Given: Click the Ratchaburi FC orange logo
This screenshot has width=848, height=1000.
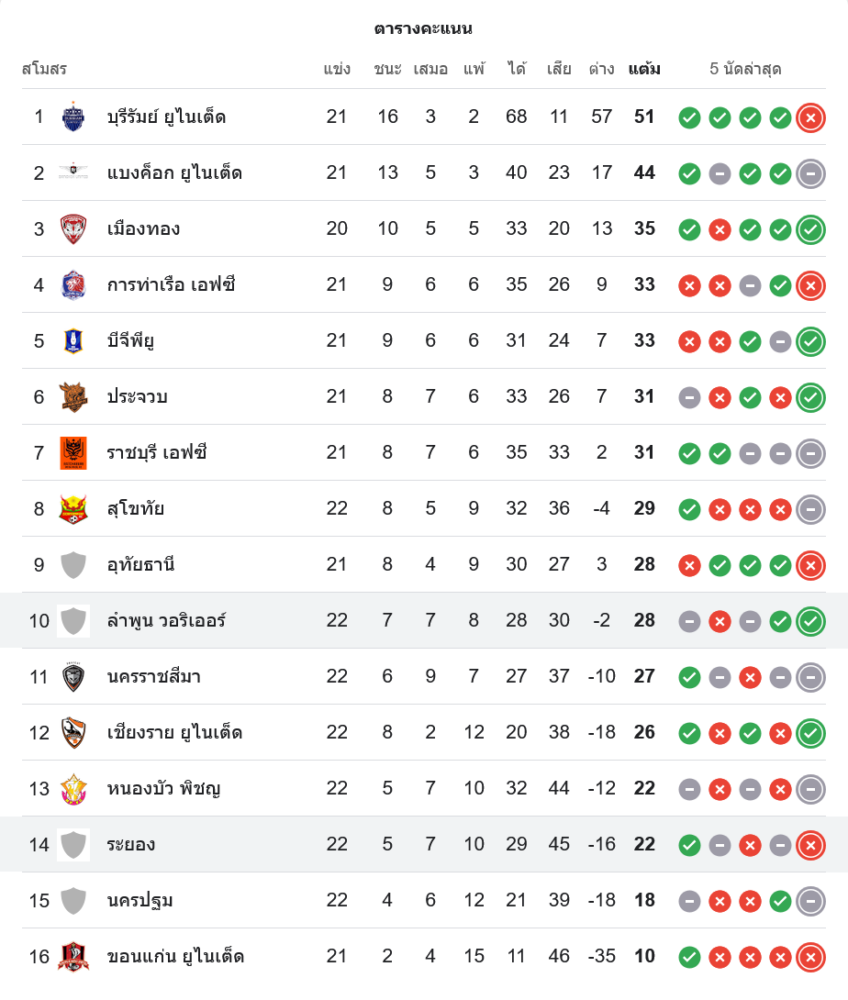Looking at the screenshot, I should [74, 453].
